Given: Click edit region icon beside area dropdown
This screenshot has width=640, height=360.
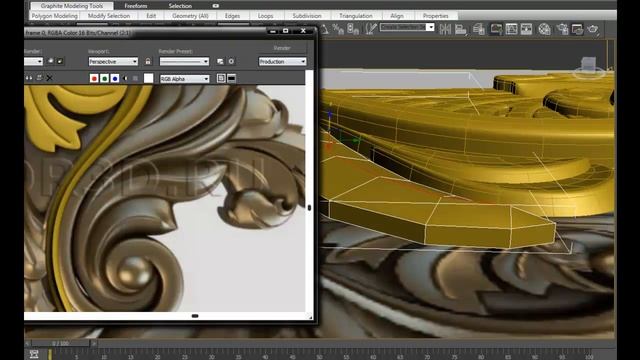Looking at the screenshot, I should coord(51,61).
